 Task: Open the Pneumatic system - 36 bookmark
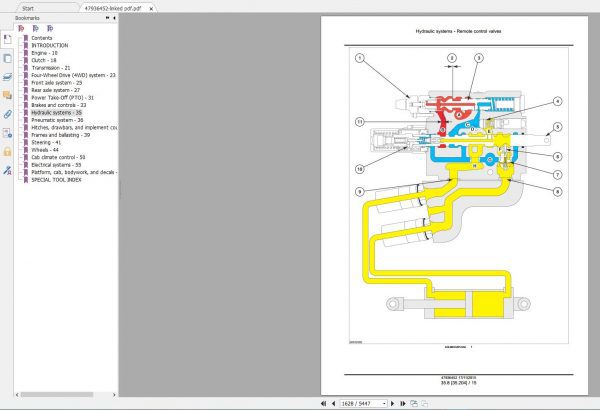(x=57, y=120)
